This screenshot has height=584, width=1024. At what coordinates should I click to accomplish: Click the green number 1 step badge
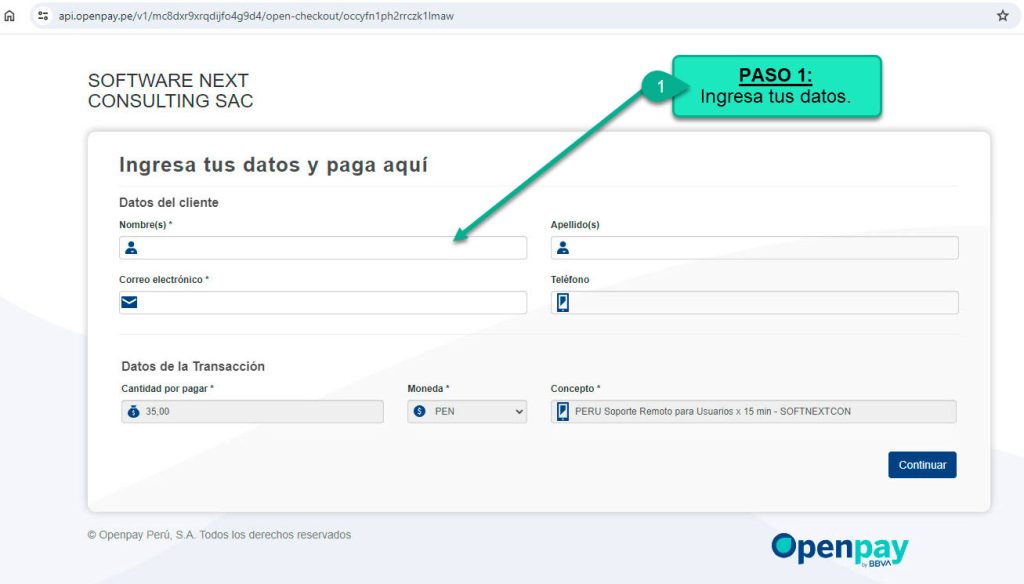click(660, 87)
